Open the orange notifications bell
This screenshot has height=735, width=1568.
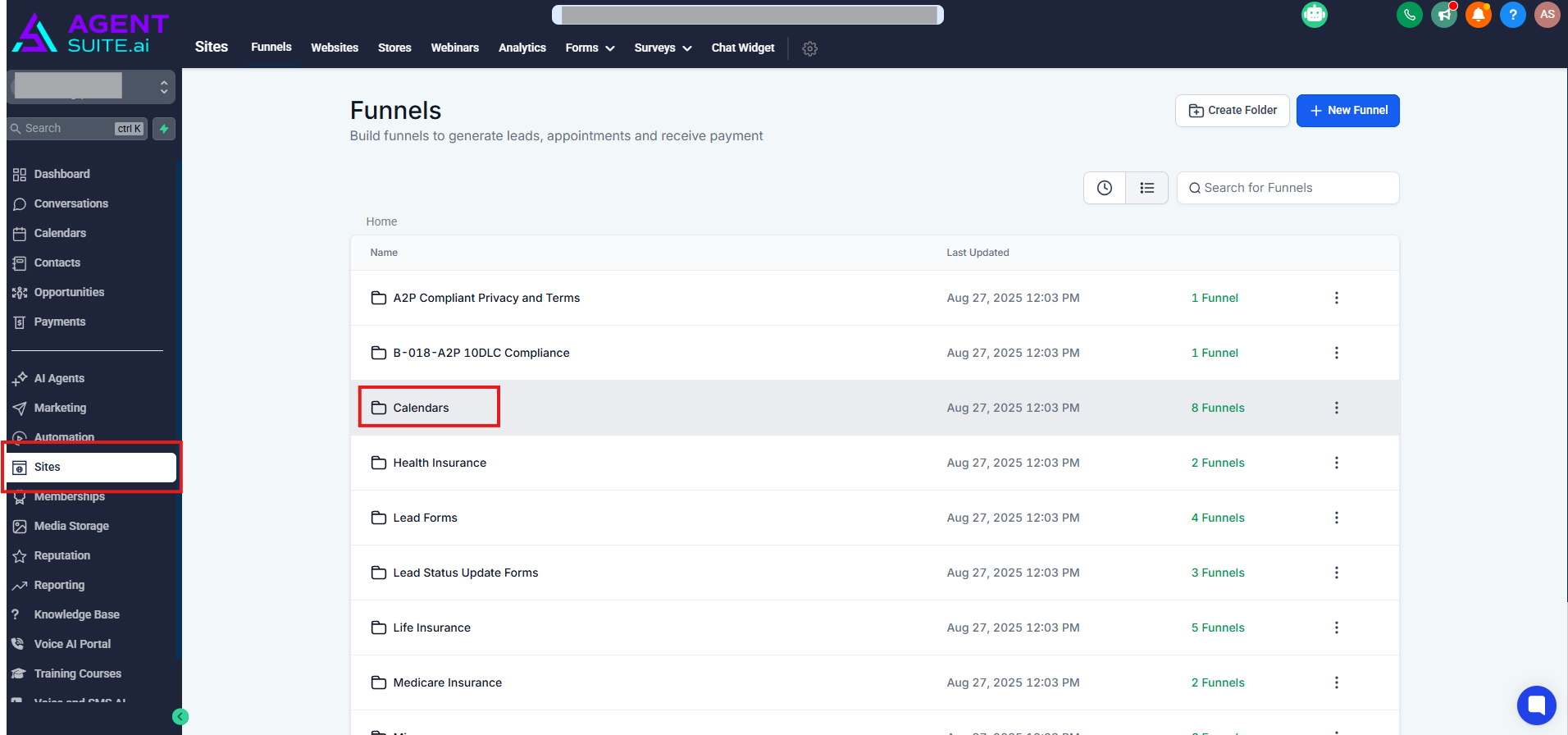point(1479,15)
